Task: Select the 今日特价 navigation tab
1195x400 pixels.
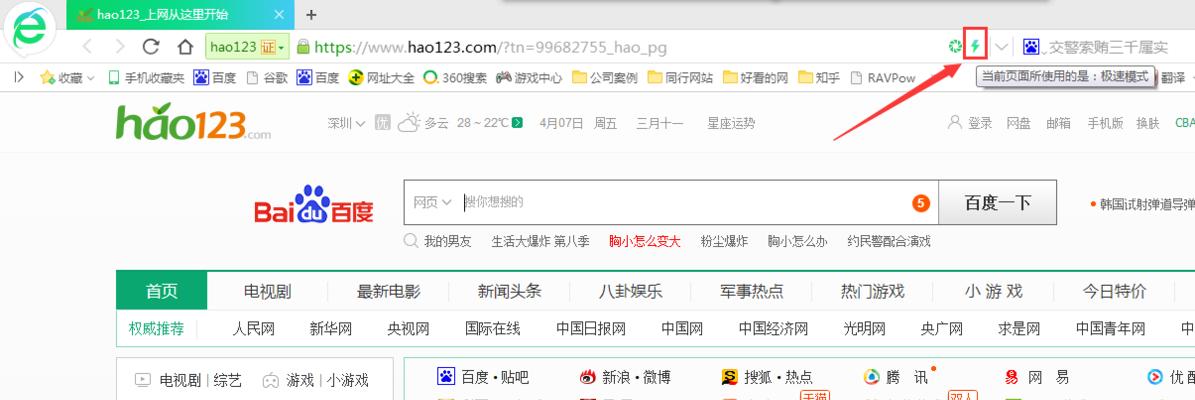Action: [x=1114, y=290]
